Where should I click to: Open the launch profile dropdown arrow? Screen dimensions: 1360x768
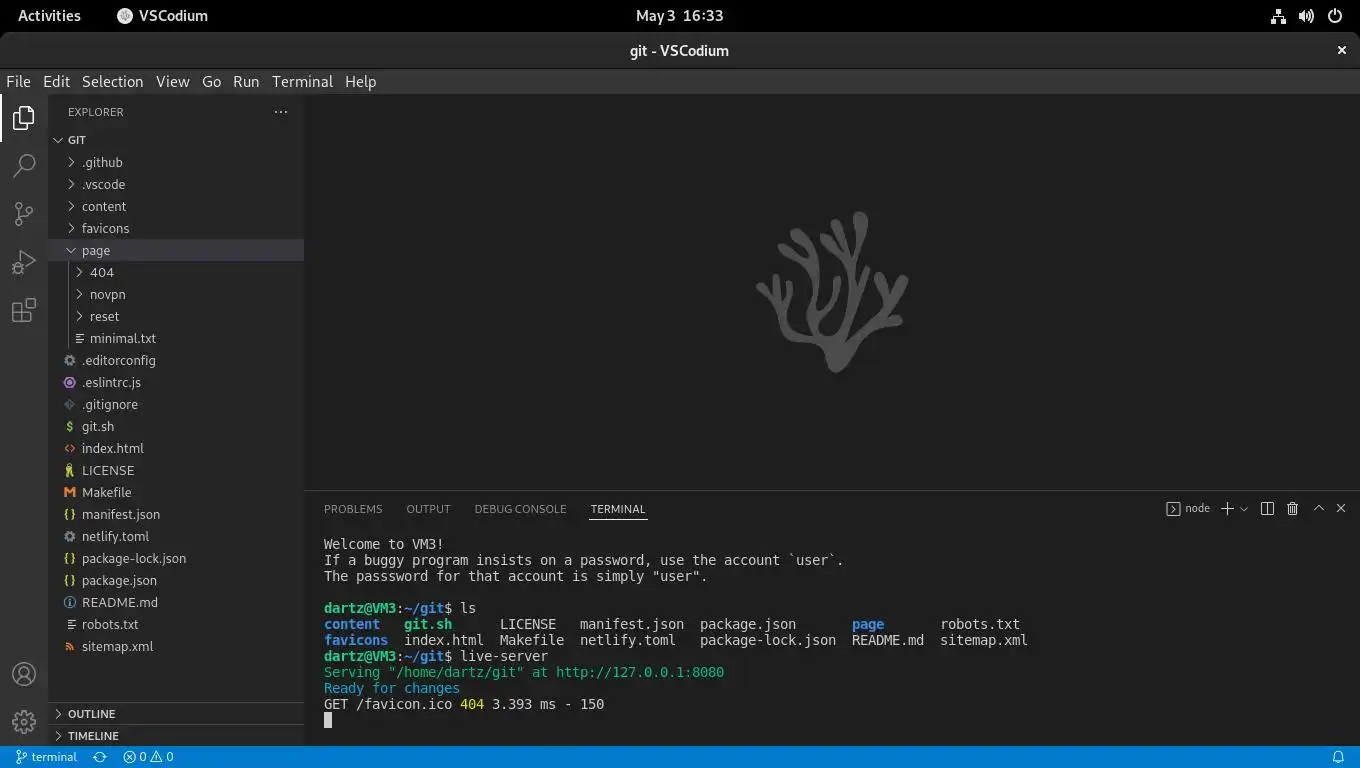[x=1244, y=508]
